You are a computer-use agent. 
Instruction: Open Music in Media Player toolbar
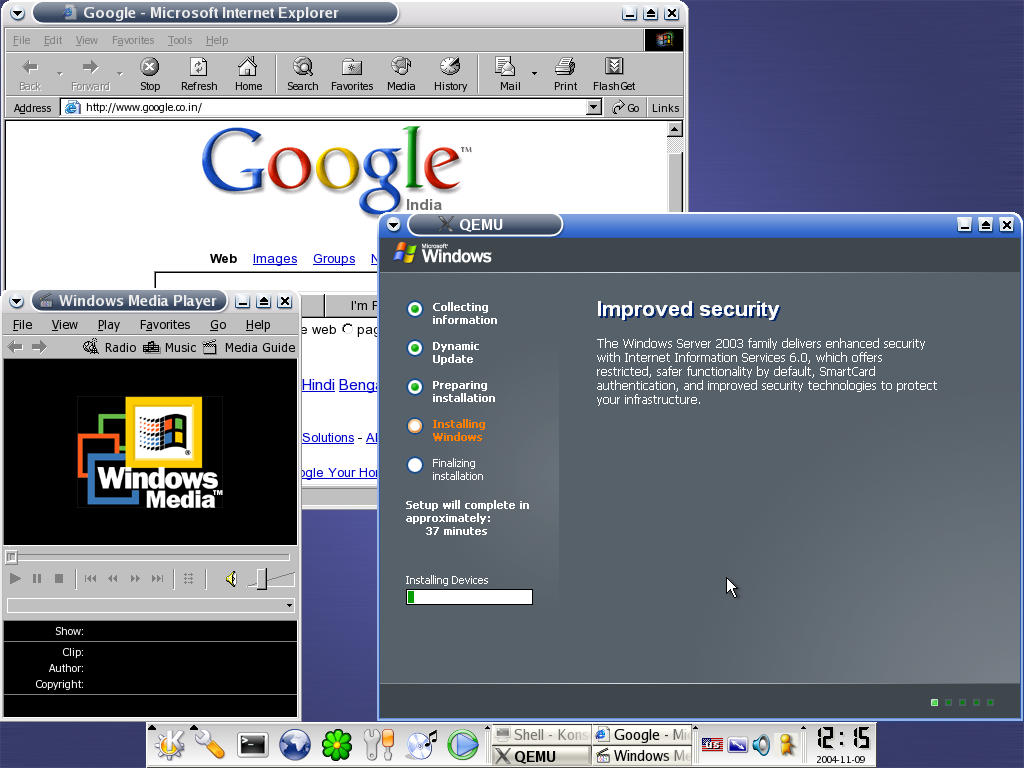(169, 347)
